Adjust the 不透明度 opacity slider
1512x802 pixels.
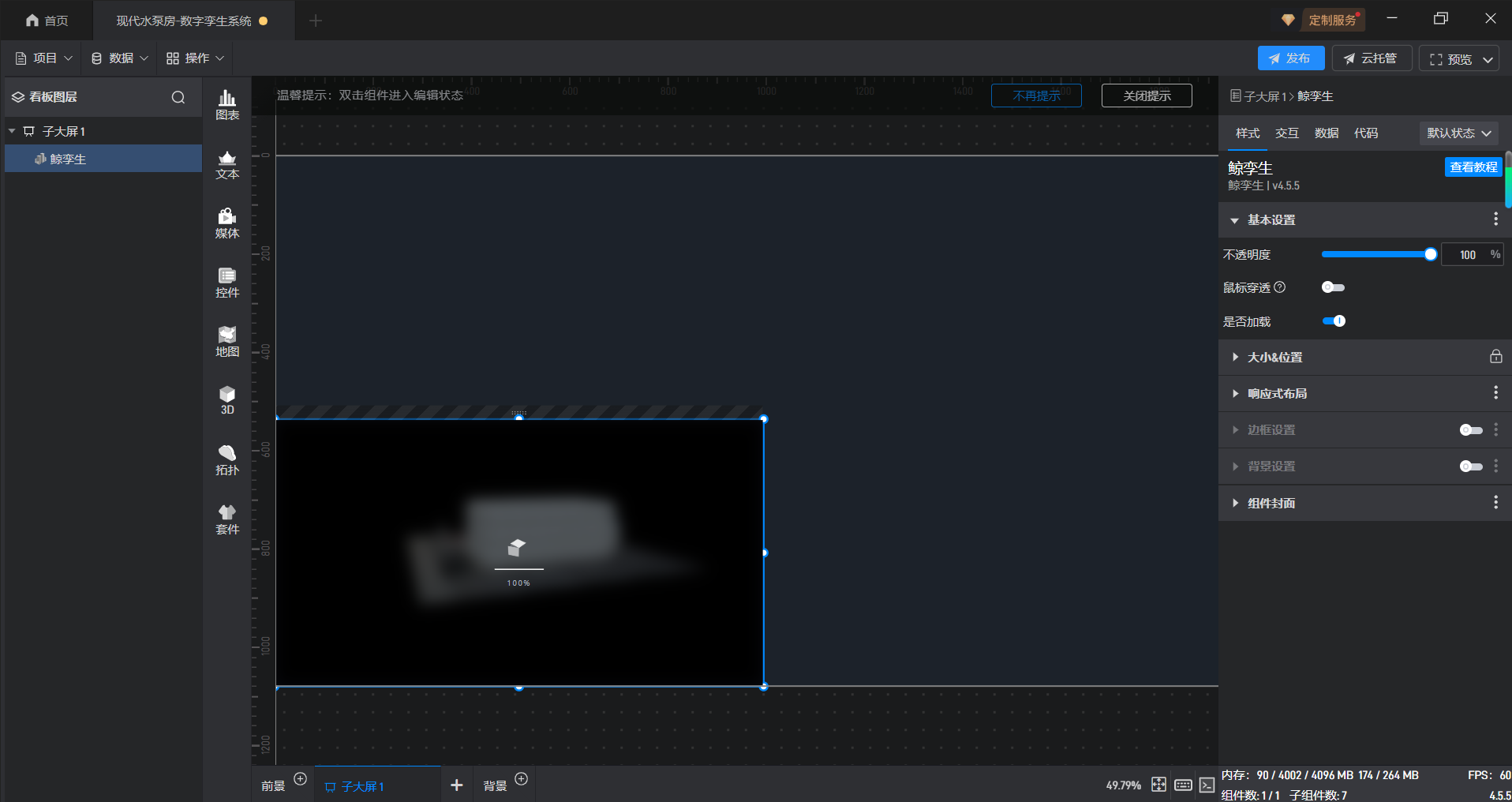[1379, 254]
